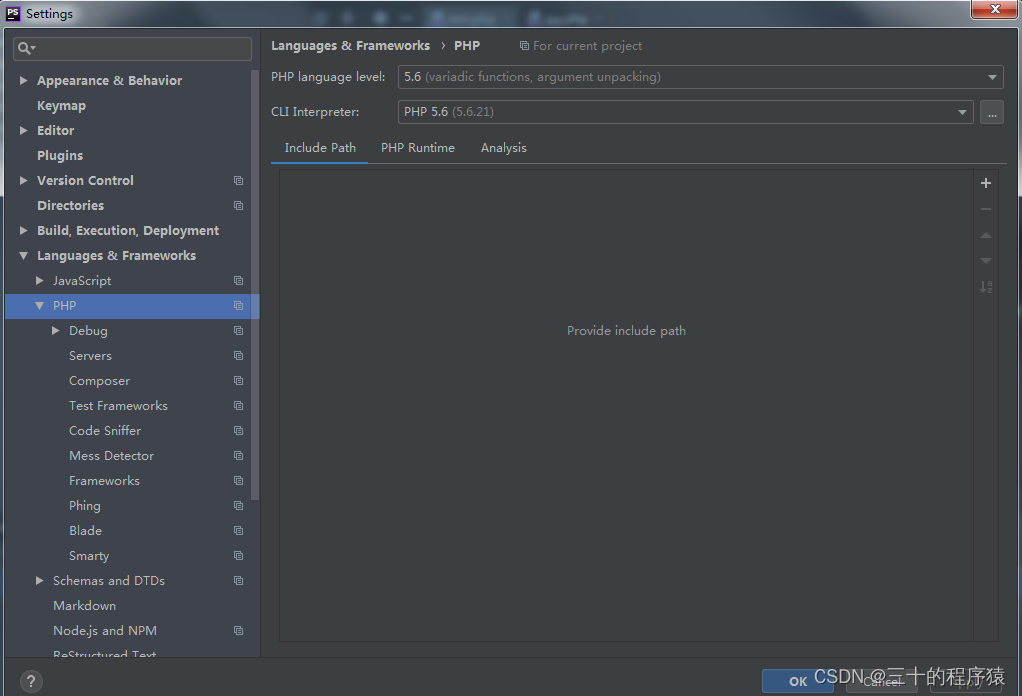Open Smarty settings page

89,556
